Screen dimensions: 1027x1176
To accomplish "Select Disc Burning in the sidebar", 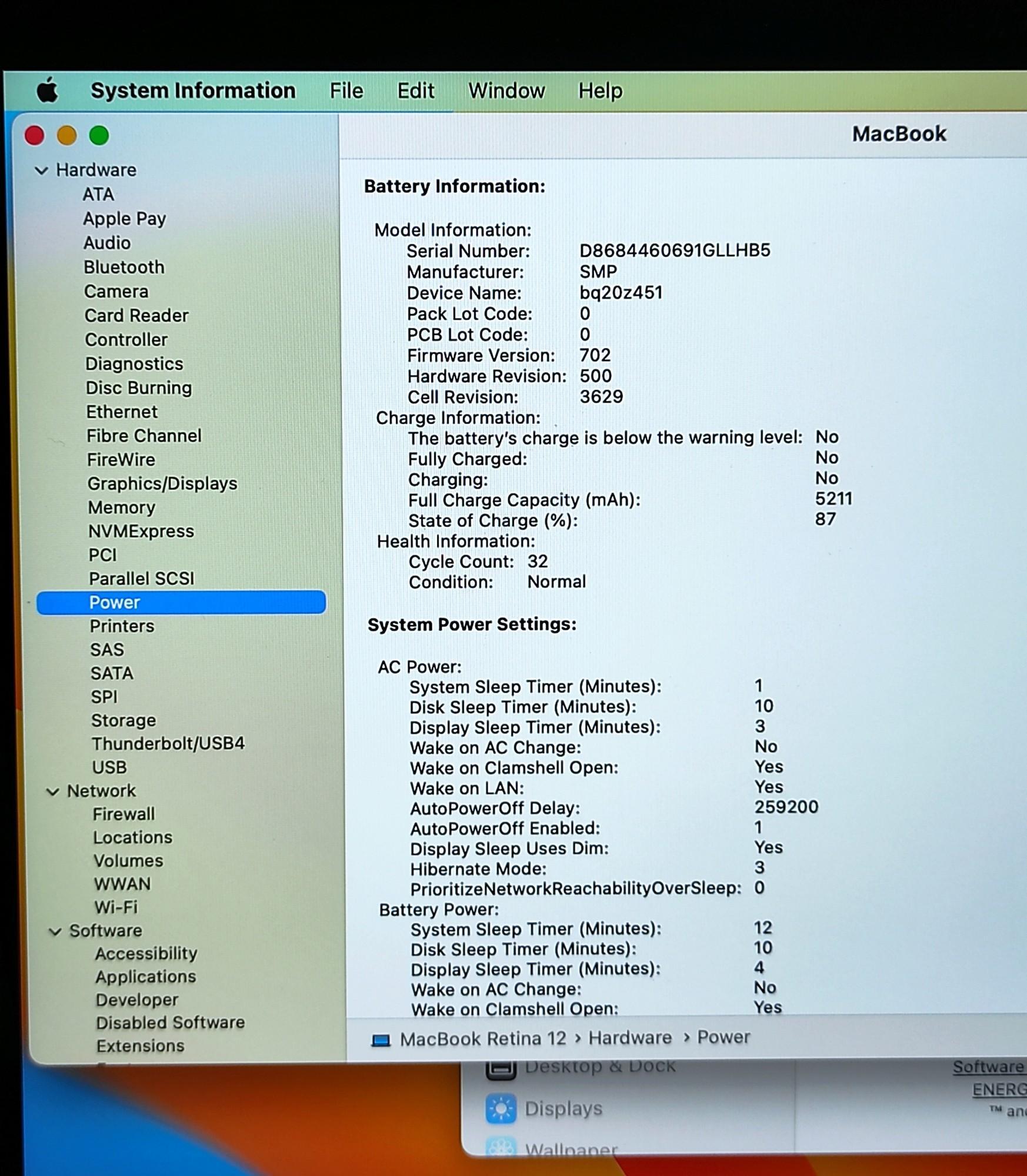I will point(139,388).
